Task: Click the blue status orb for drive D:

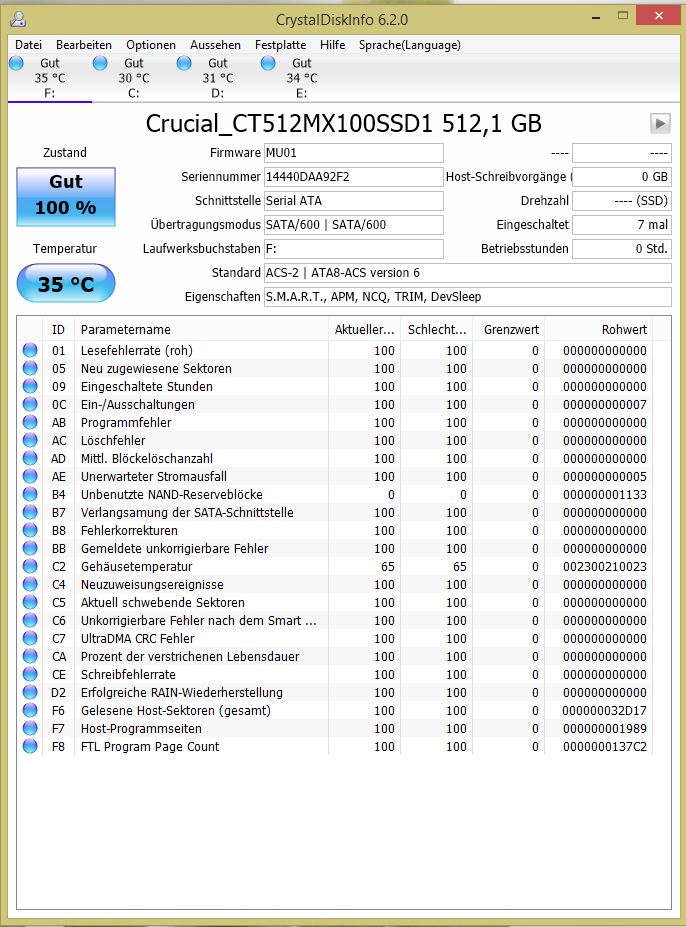Action: click(185, 63)
